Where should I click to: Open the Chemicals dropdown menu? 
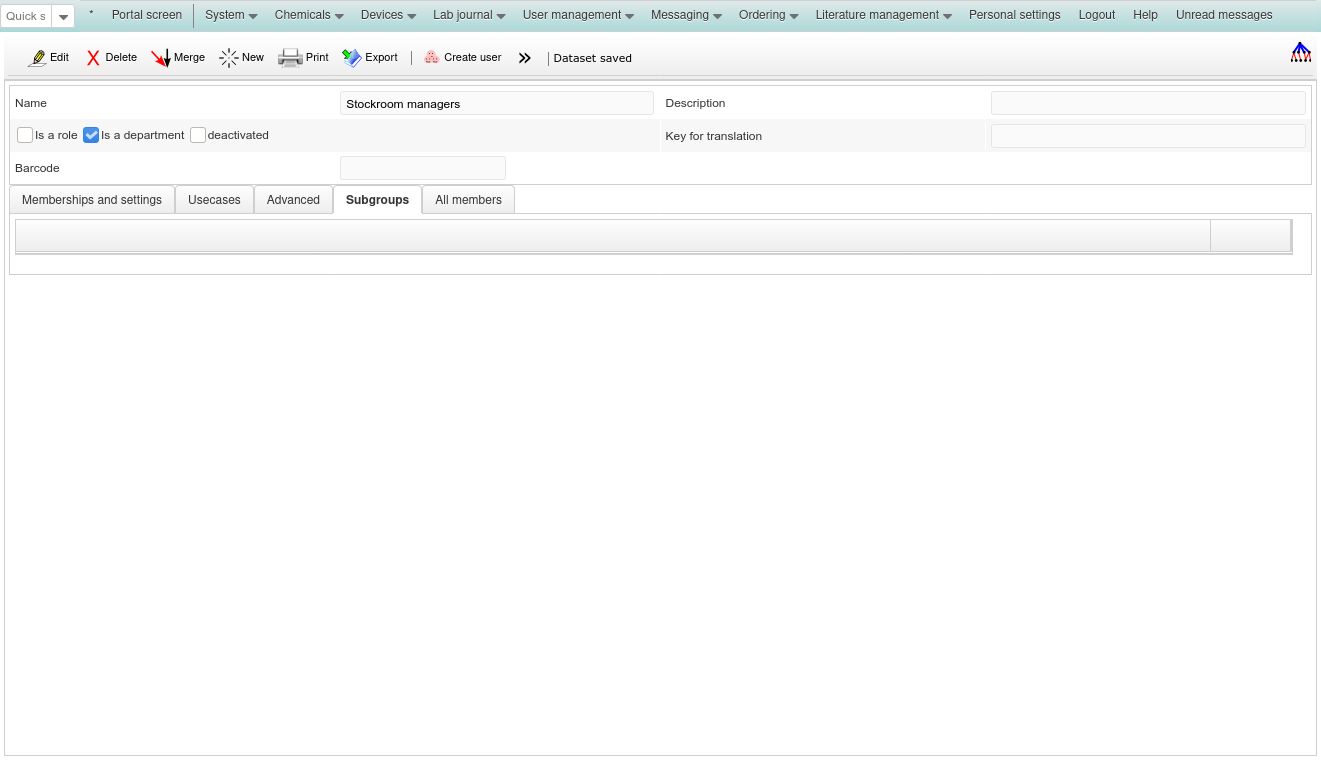[309, 15]
